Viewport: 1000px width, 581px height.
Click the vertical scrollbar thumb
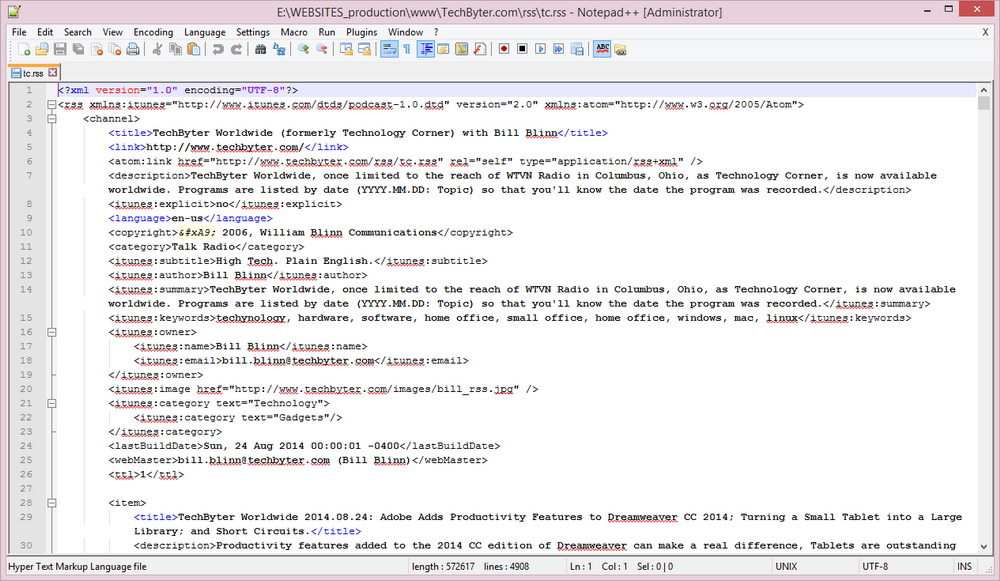click(x=984, y=103)
